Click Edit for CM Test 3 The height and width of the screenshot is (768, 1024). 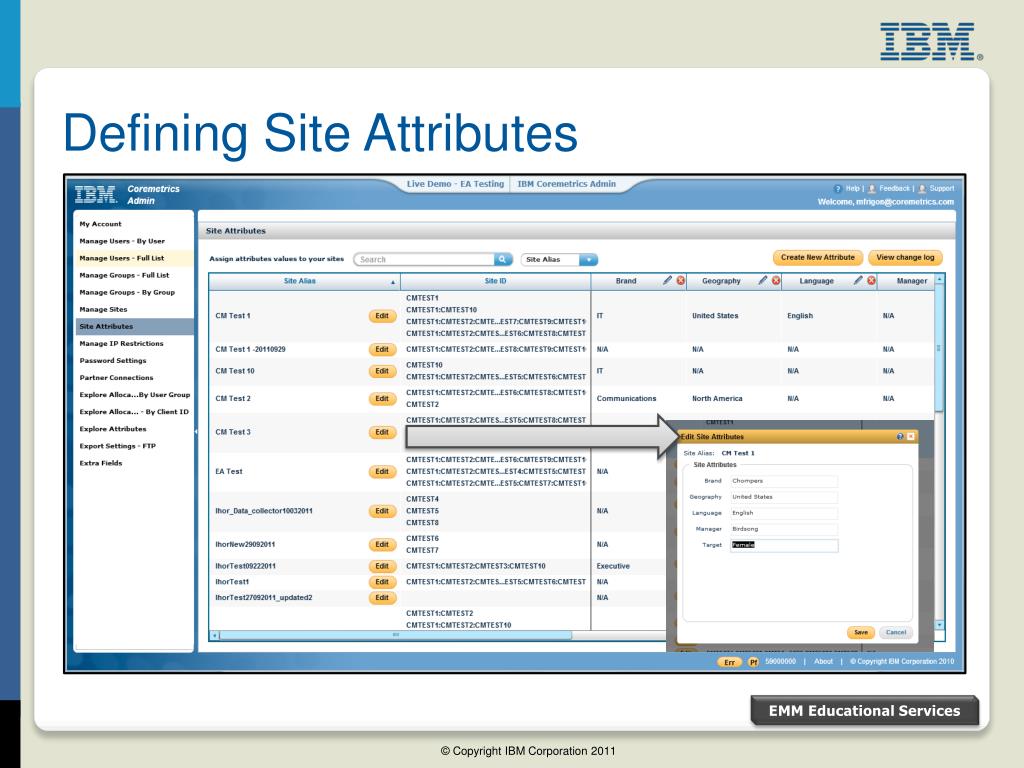(382, 432)
